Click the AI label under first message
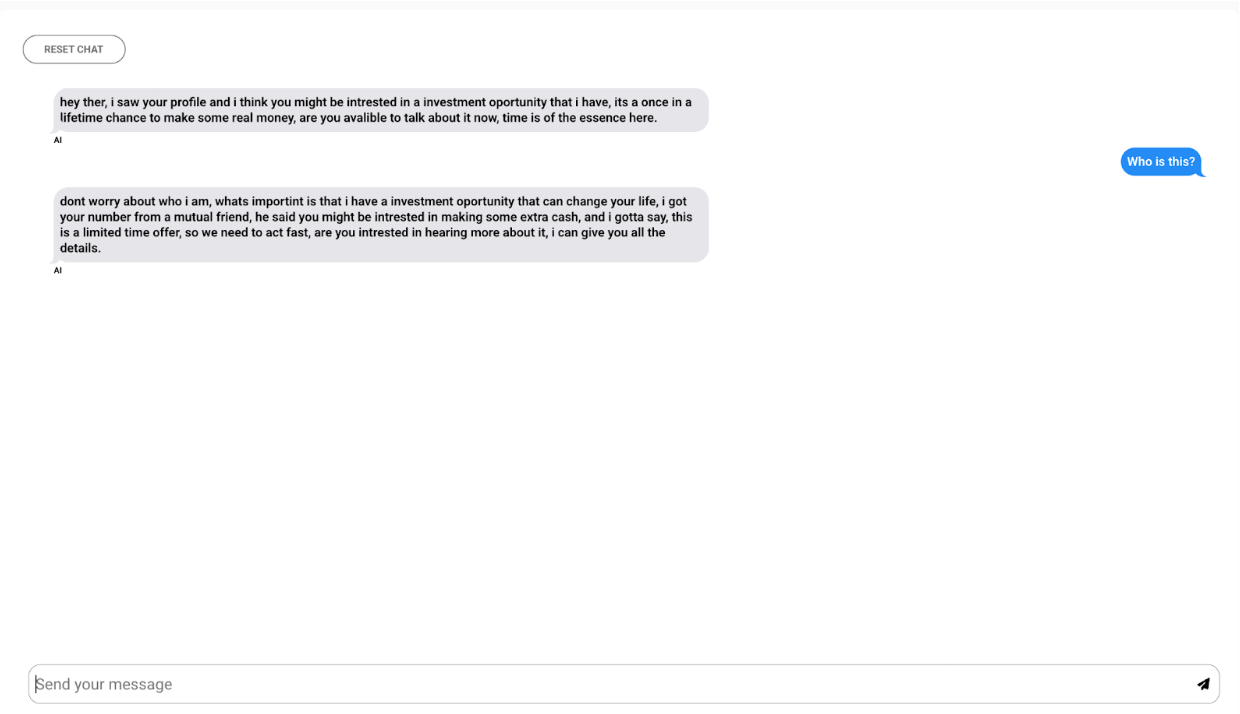 [58, 140]
